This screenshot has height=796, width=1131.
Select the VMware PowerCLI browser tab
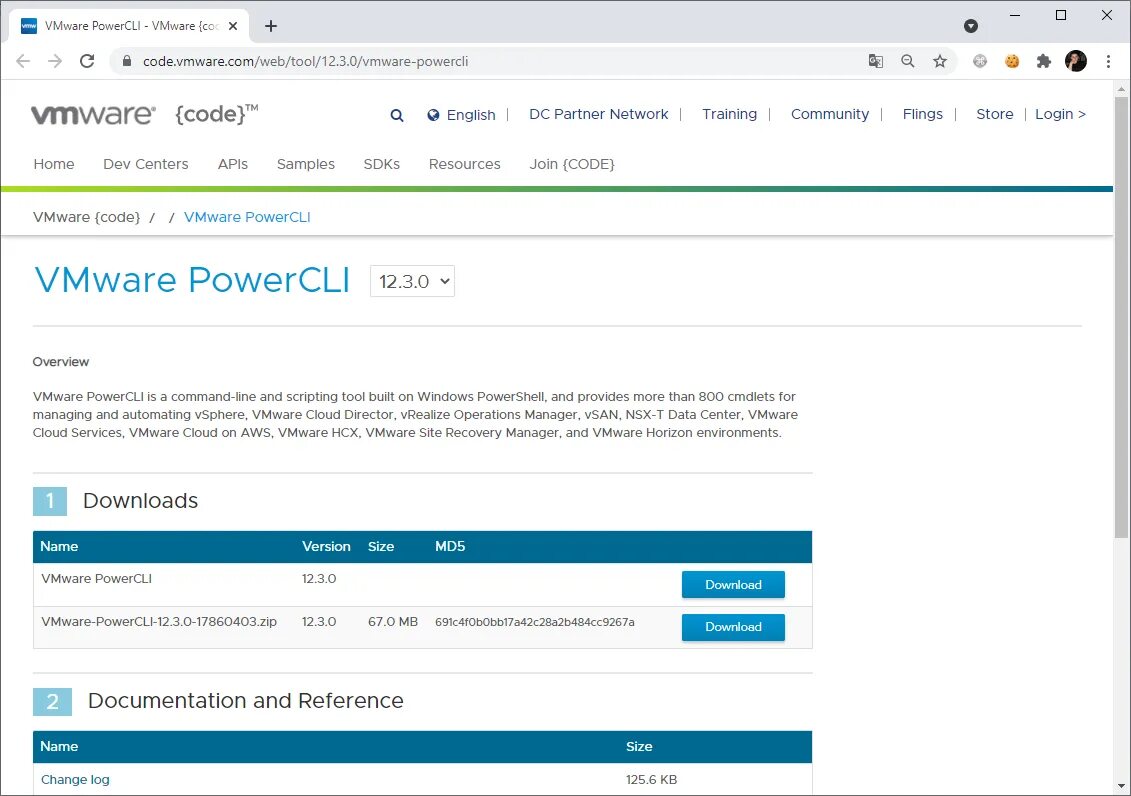130,26
